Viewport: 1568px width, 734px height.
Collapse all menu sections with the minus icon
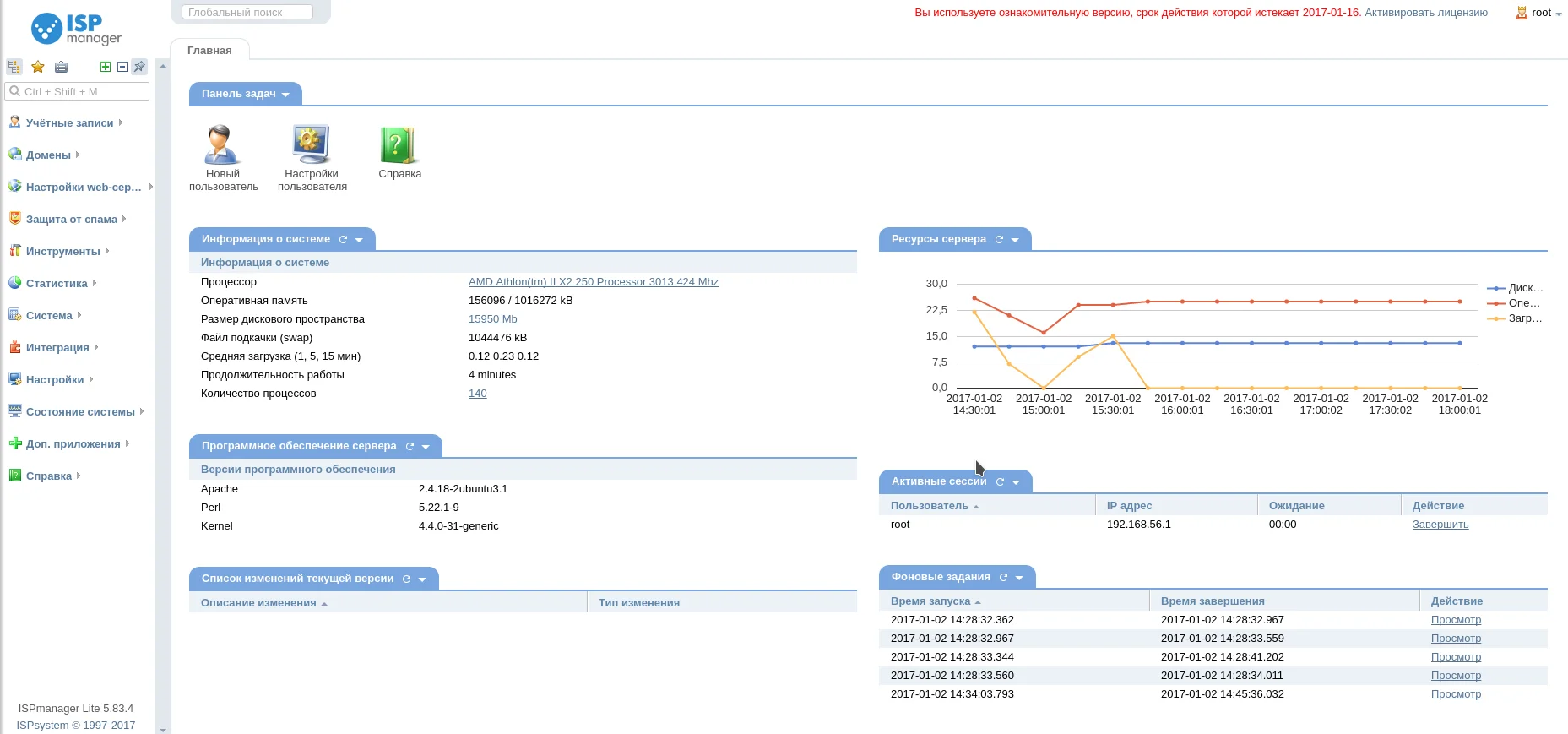click(x=122, y=67)
